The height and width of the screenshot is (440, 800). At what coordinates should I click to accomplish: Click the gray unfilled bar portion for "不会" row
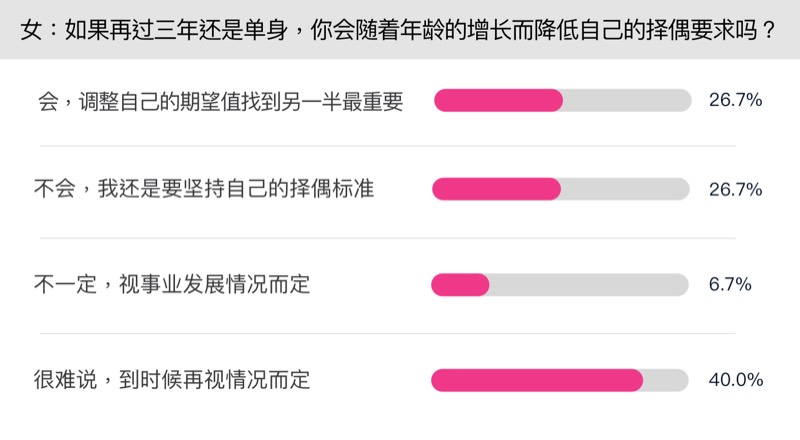625,189
